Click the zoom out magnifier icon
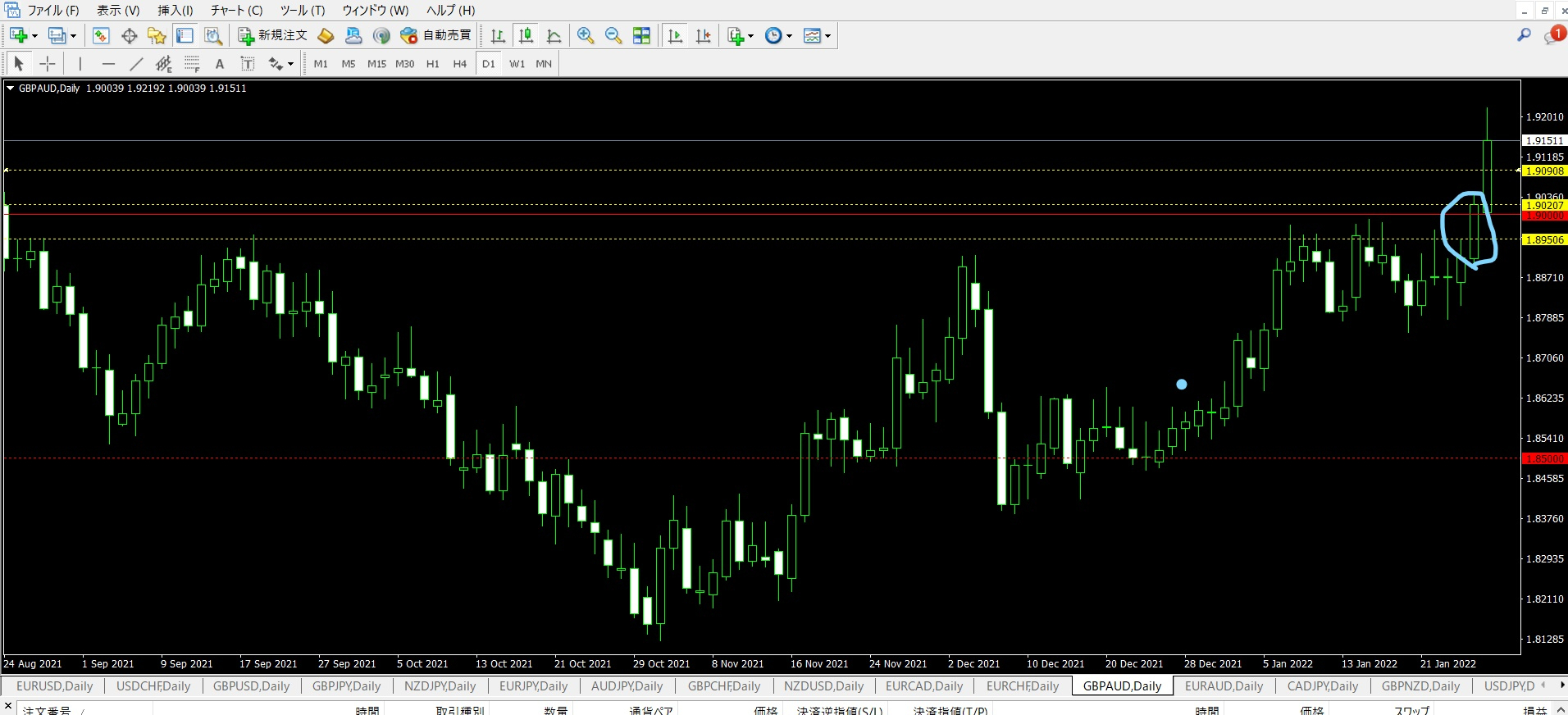 pyautogui.click(x=613, y=35)
